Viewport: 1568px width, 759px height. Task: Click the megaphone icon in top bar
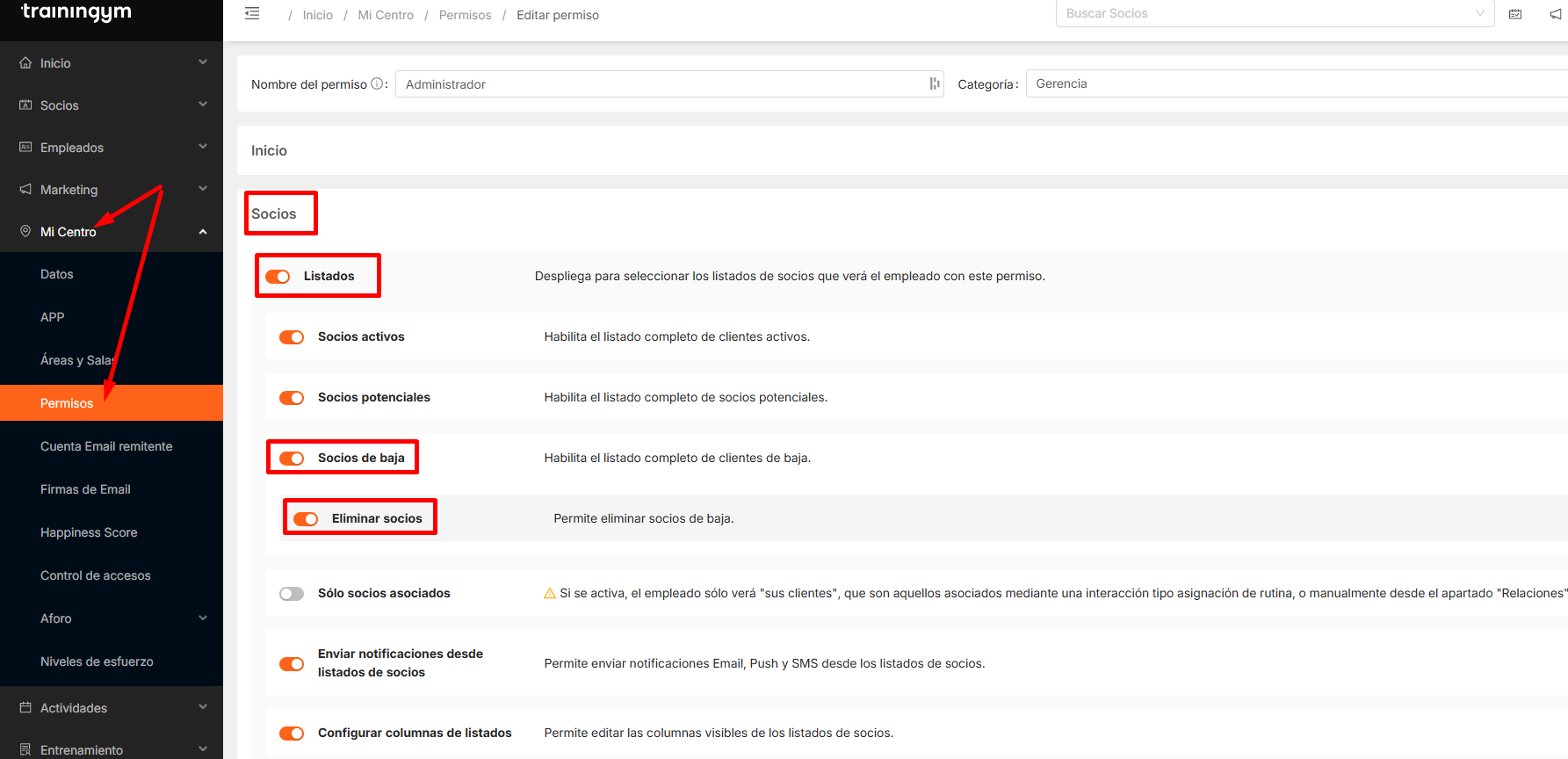point(1555,14)
